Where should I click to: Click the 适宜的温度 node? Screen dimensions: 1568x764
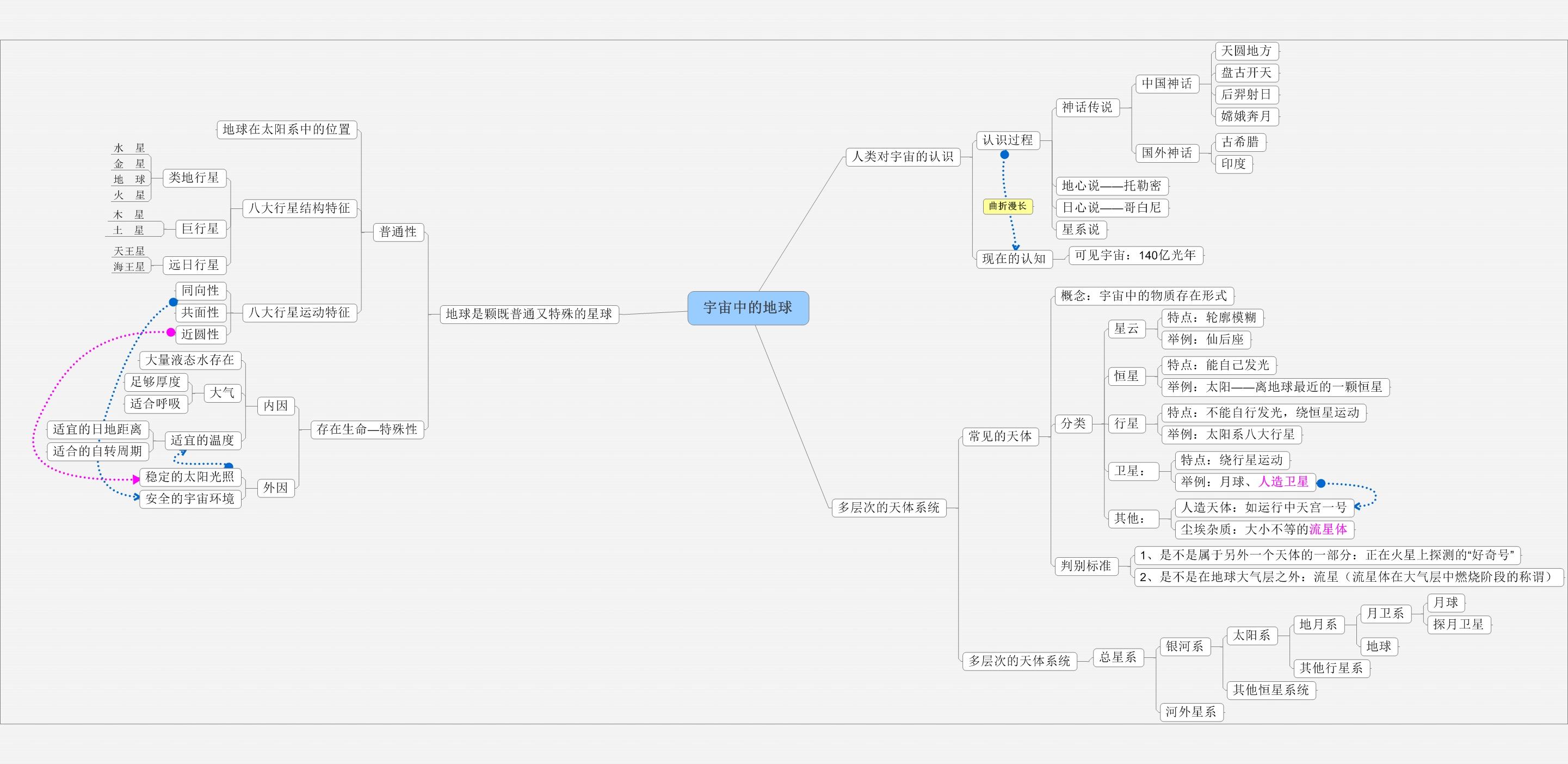pyautogui.click(x=203, y=440)
